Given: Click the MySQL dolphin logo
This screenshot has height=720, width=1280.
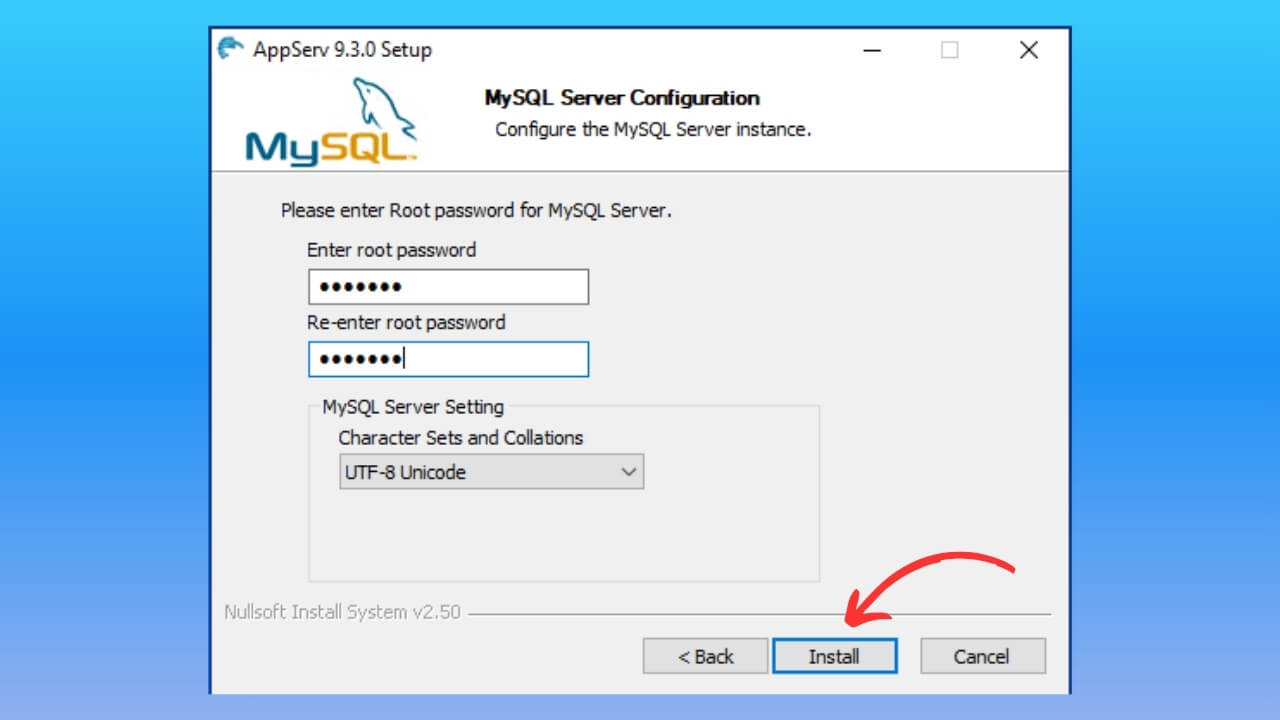Looking at the screenshot, I should [x=331, y=123].
